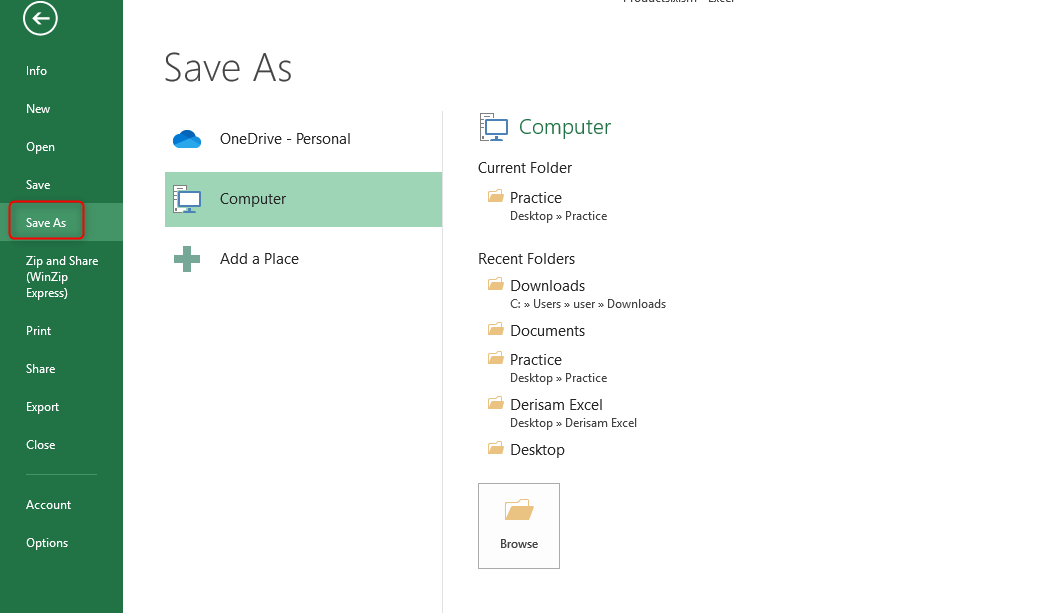
Task: Click the Share sidebar item
Action: [41, 369]
